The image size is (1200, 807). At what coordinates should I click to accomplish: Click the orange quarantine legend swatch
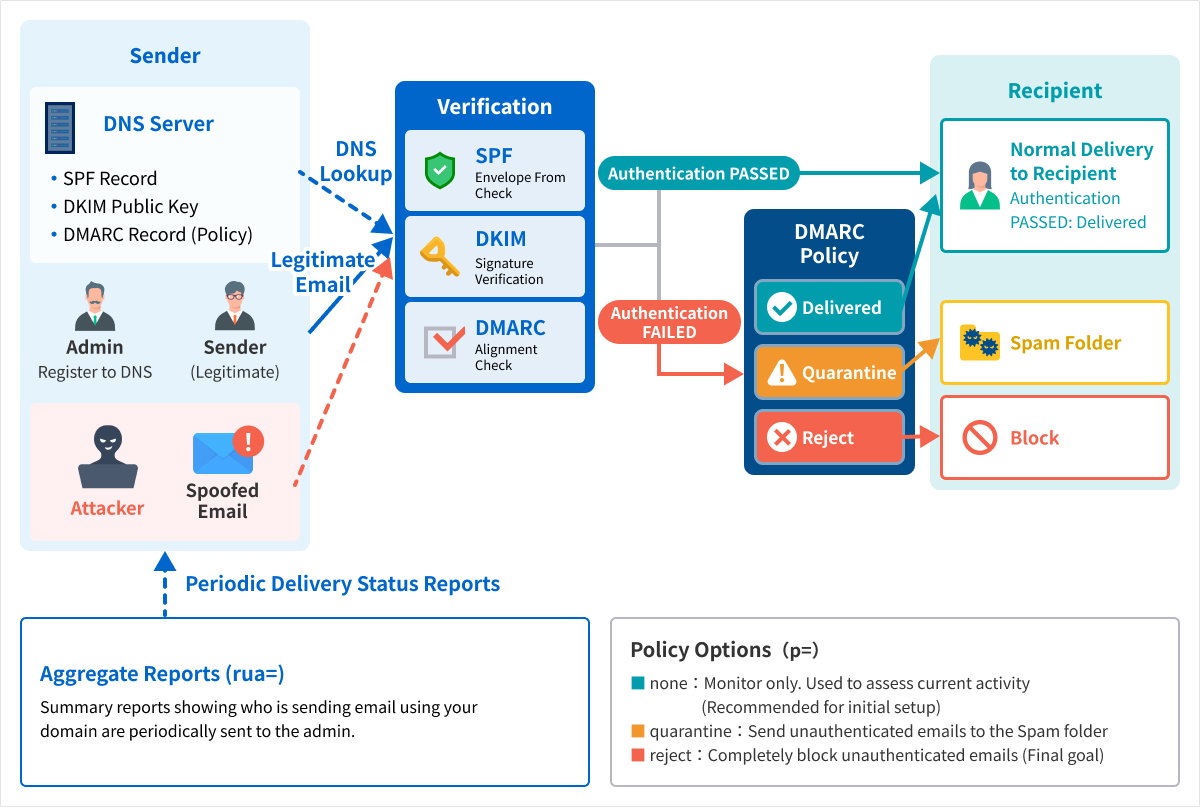(x=638, y=731)
